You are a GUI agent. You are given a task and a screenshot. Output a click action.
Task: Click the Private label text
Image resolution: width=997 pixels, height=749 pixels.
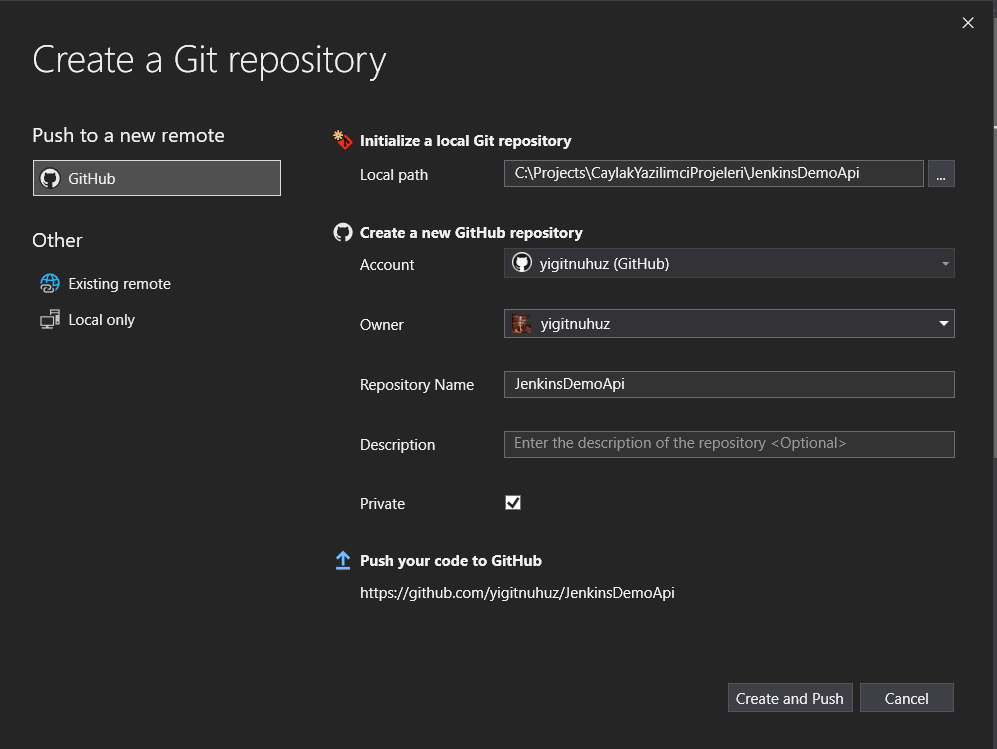tap(382, 504)
